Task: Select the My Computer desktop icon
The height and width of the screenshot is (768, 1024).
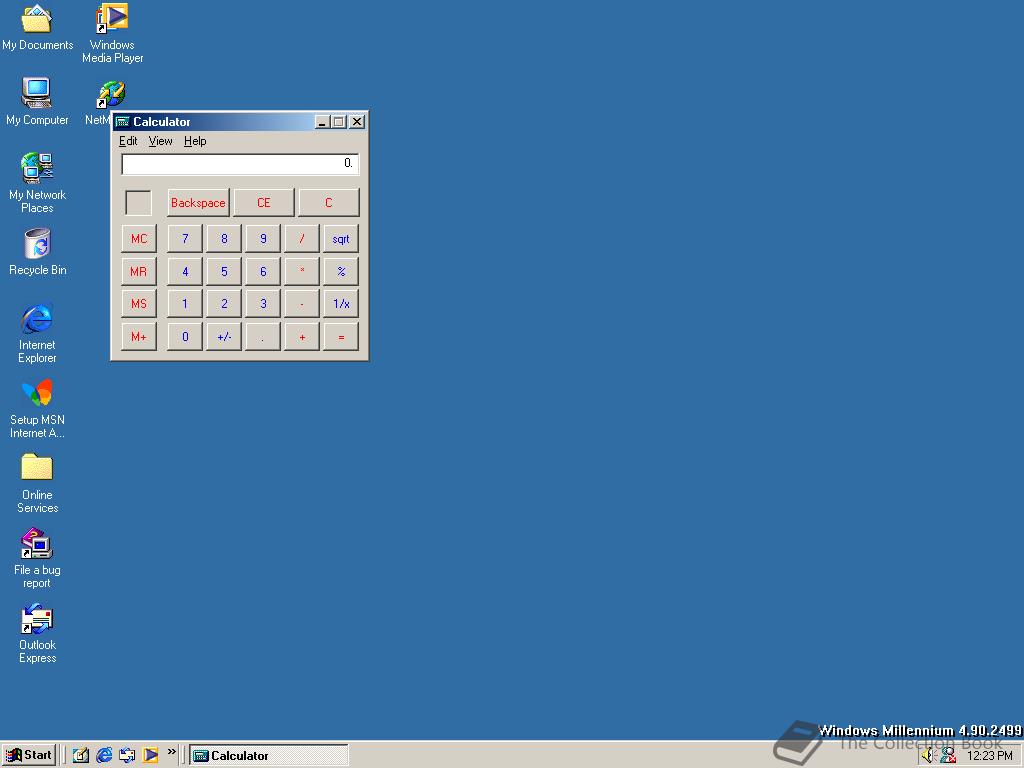Action: pos(37,102)
